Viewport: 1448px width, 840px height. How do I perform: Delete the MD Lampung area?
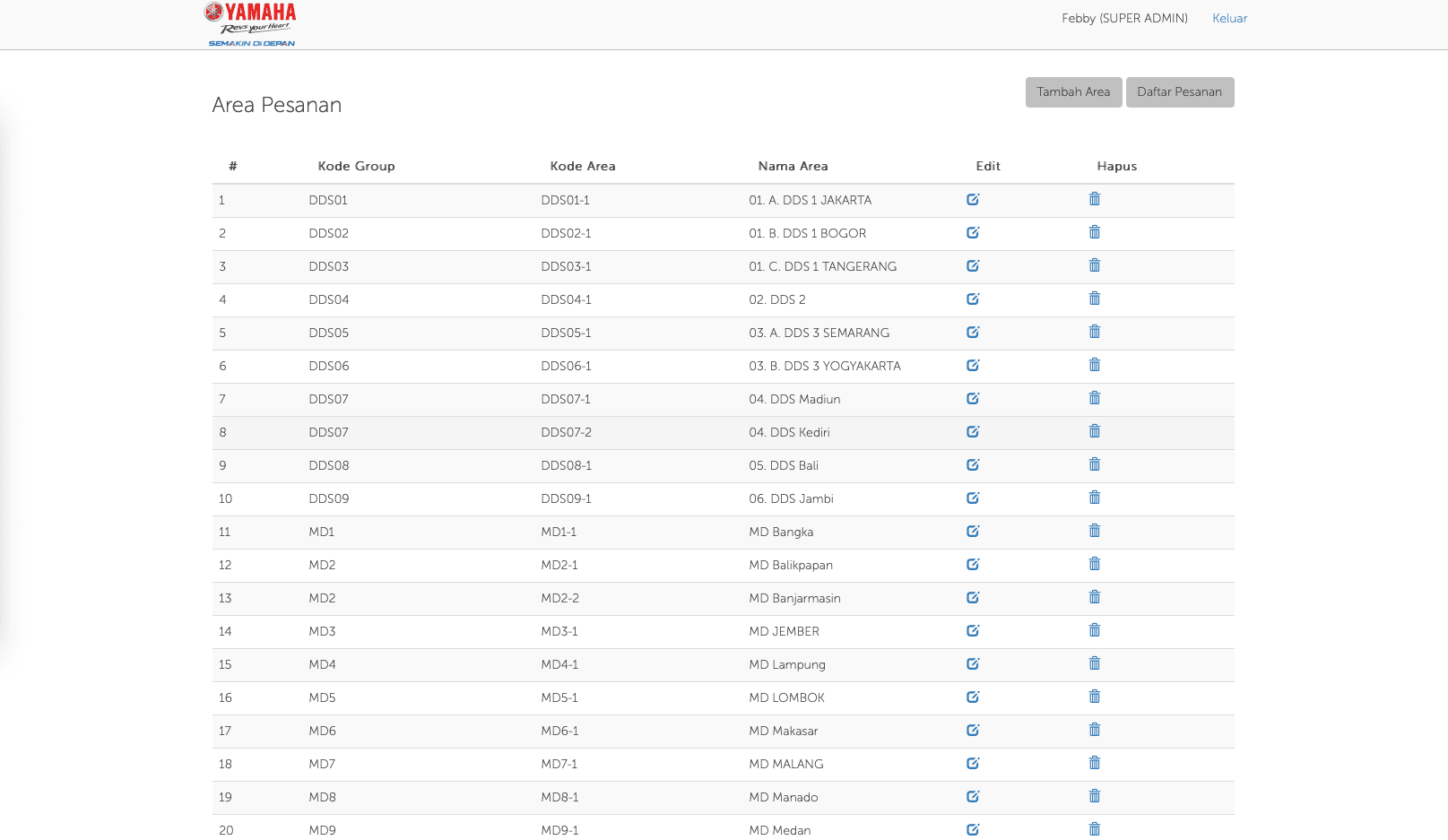point(1095,663)
